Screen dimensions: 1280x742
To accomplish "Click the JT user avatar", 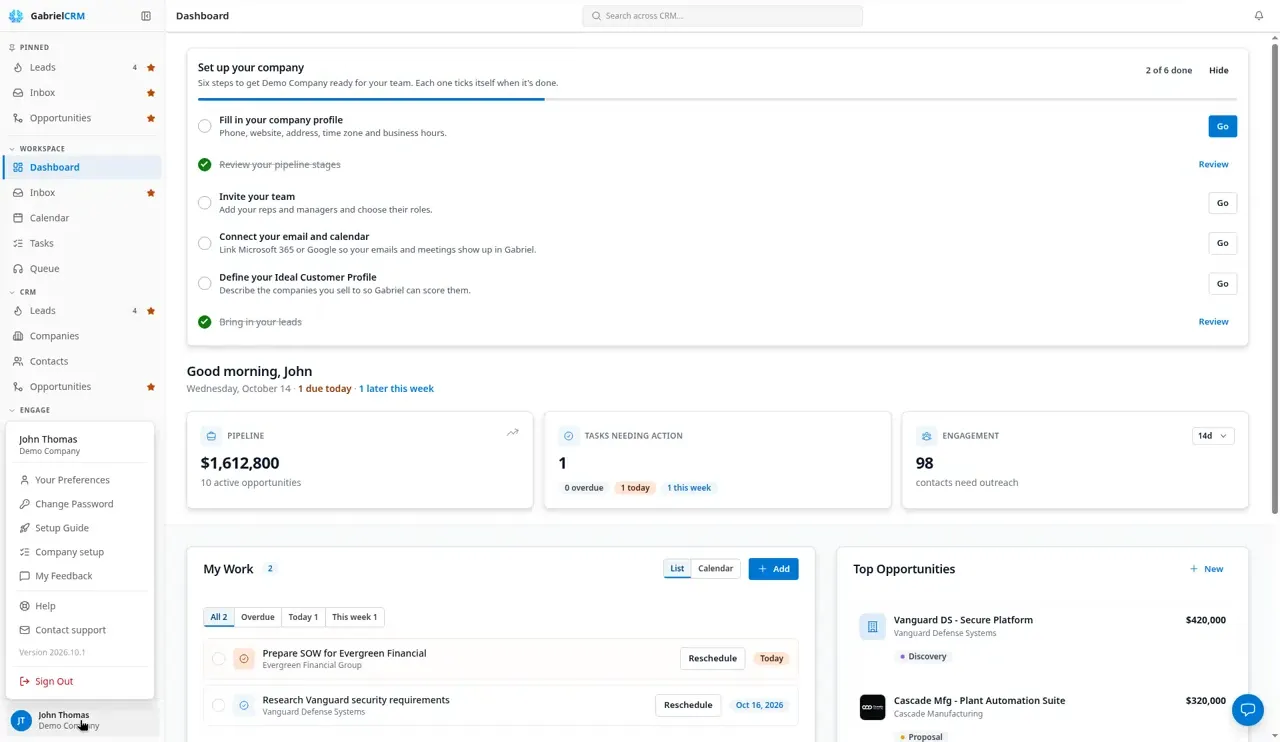I will point(21,721).
